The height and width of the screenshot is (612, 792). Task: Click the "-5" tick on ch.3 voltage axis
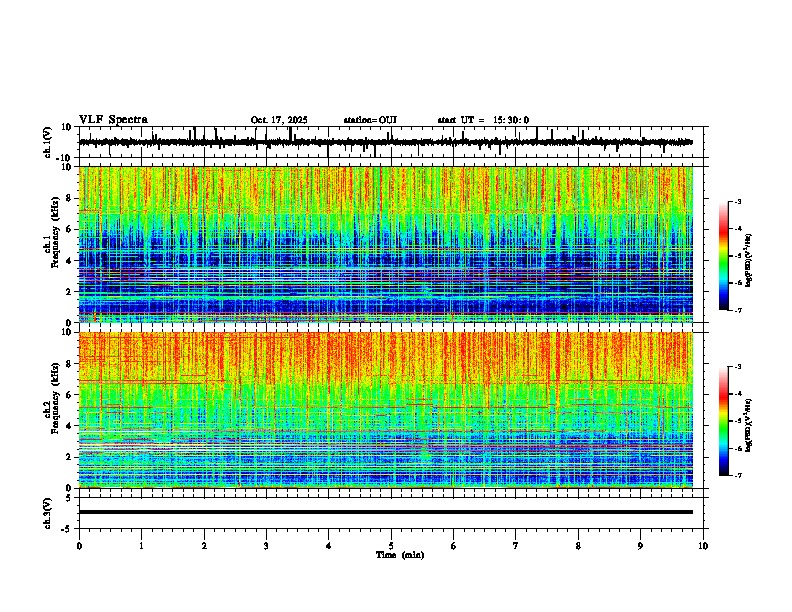coord(67,529)
